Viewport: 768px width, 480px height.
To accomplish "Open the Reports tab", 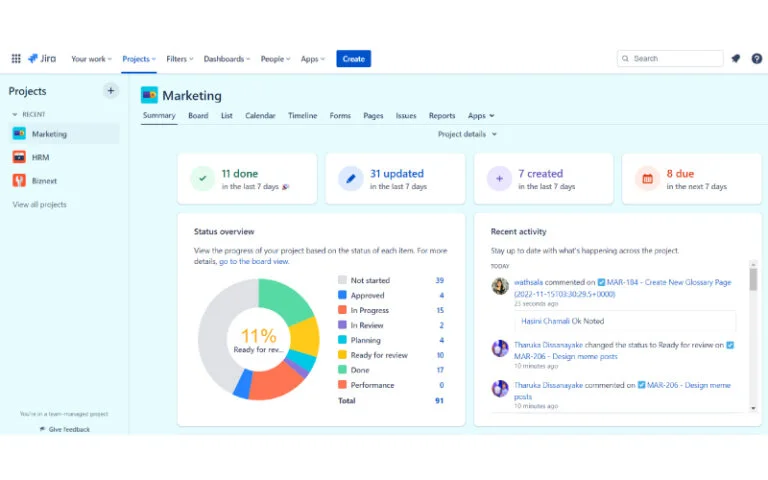I will point(442,116).
